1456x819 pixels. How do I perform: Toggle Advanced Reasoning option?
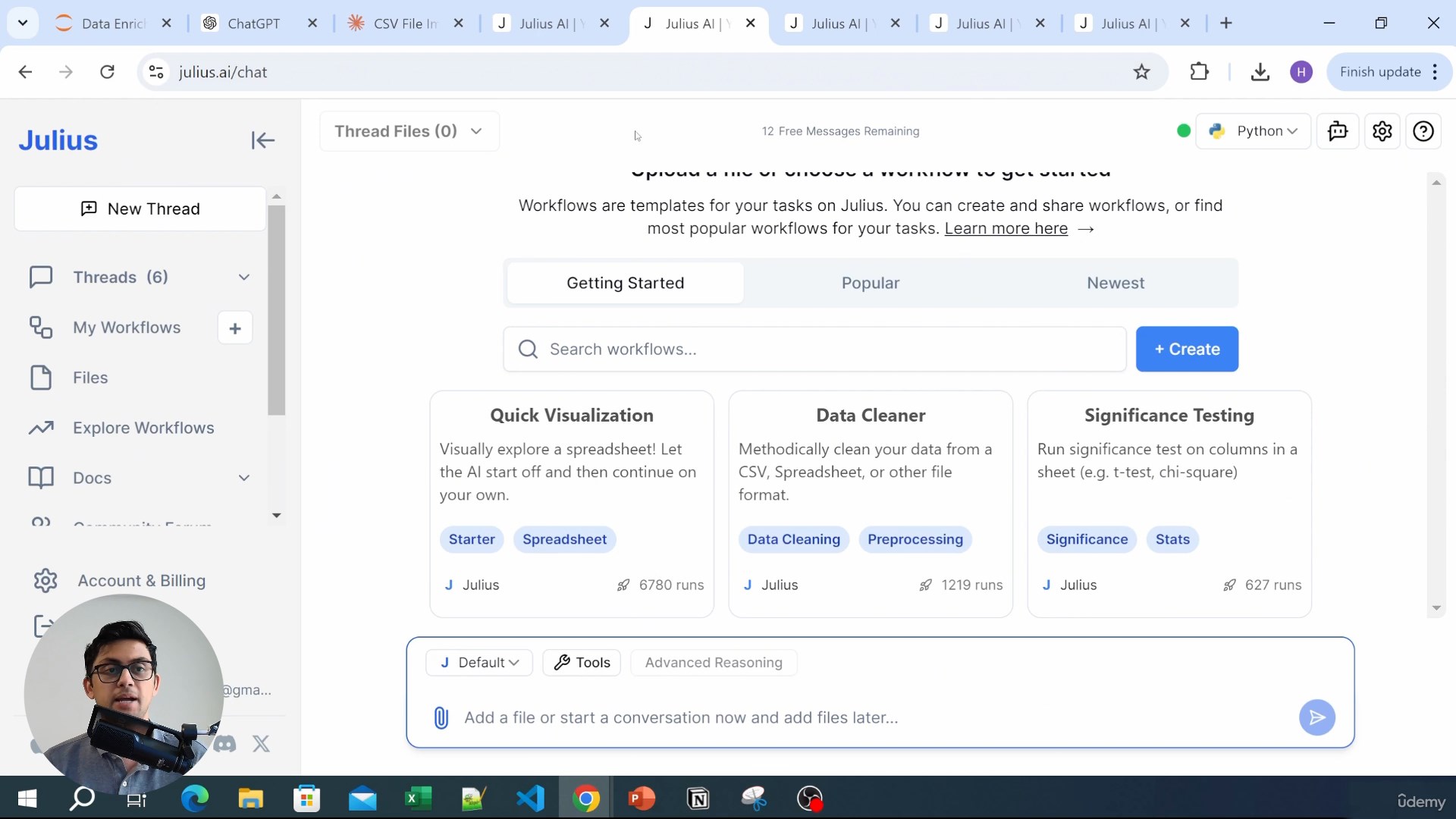[x=713, y=663]
